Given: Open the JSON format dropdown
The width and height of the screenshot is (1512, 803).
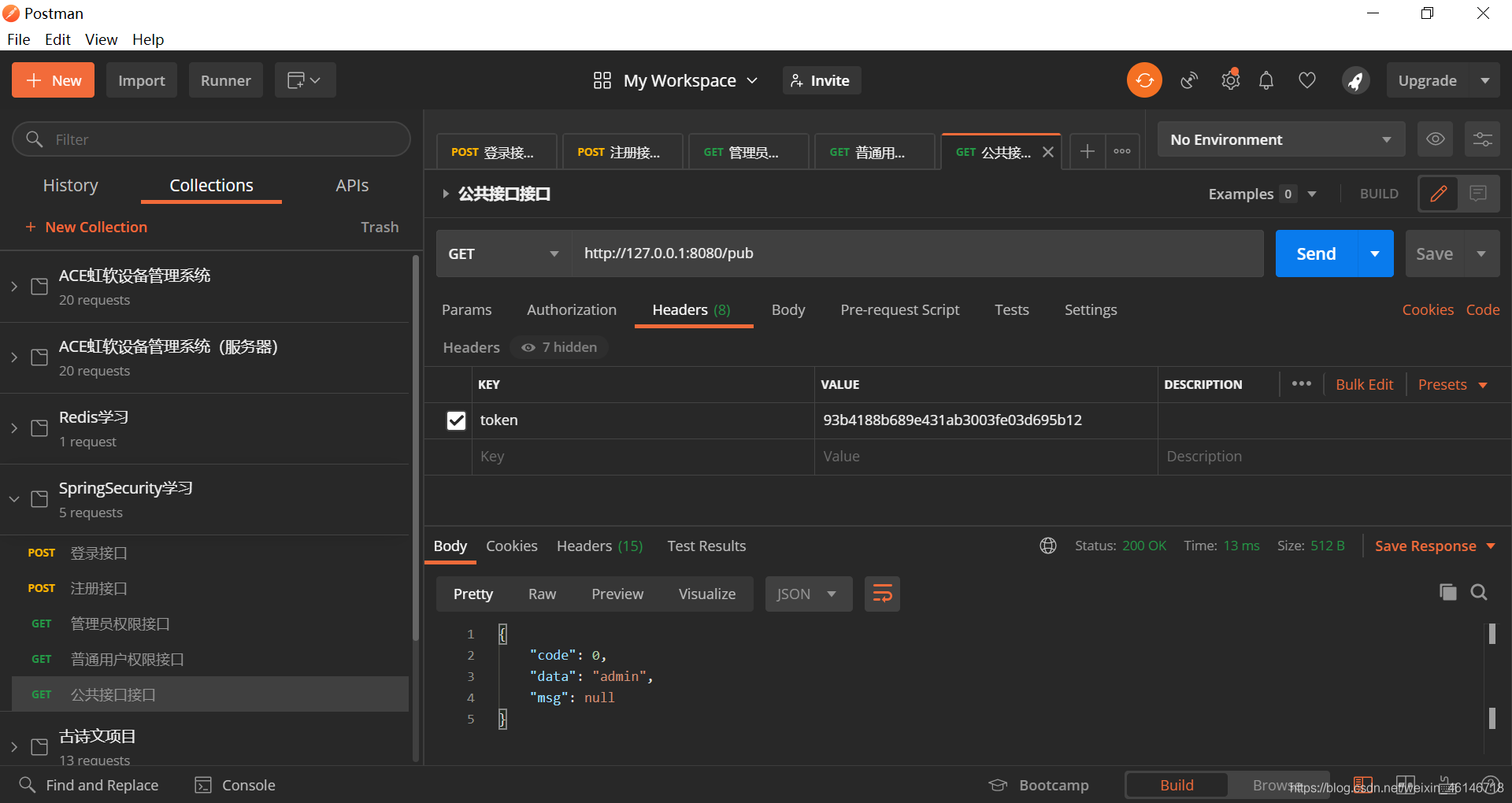Looking at the screenshot, I should (808, 594).
